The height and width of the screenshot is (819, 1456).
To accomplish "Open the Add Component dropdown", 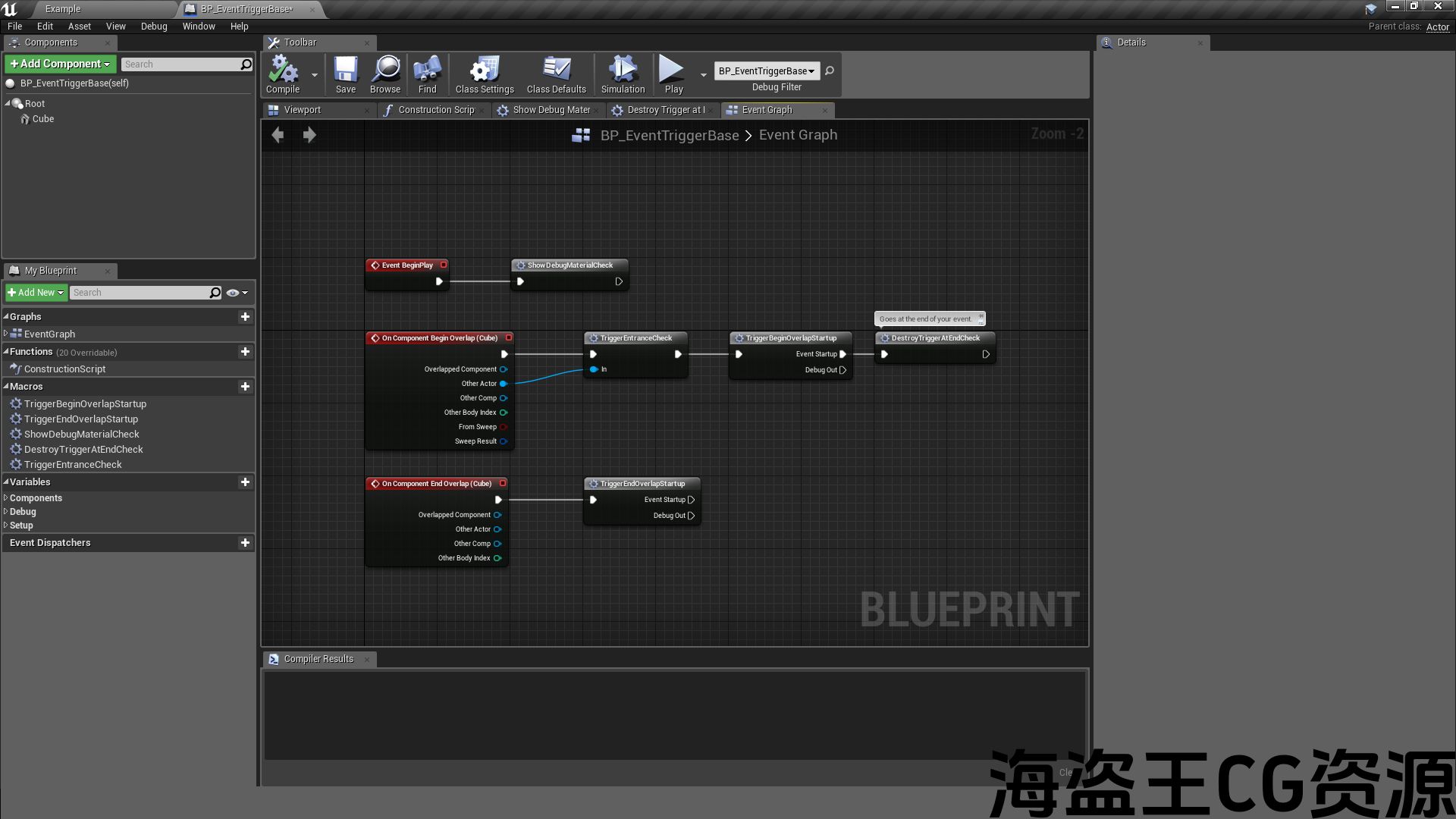I will [60, 64].
